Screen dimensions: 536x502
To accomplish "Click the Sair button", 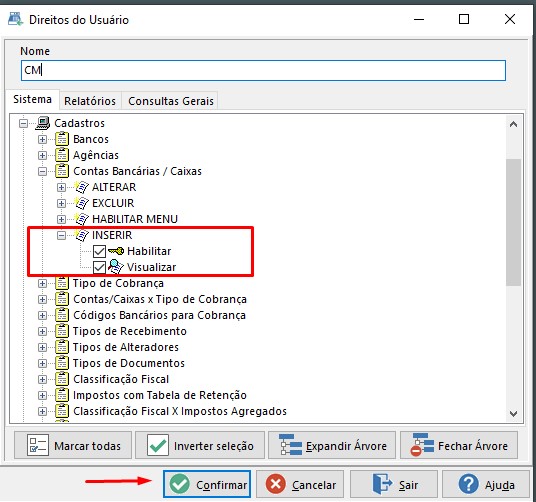I will (x=393, y=484).
